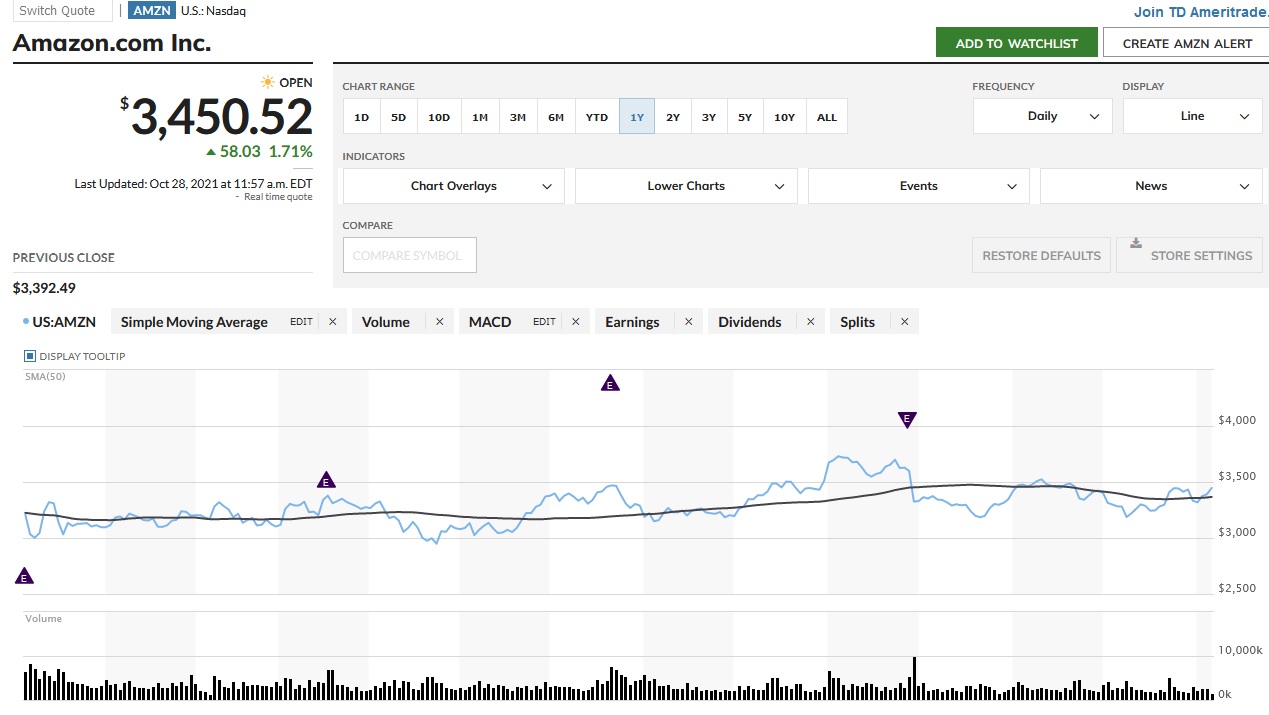Select the 10D chart range

[x=439, y=117]
